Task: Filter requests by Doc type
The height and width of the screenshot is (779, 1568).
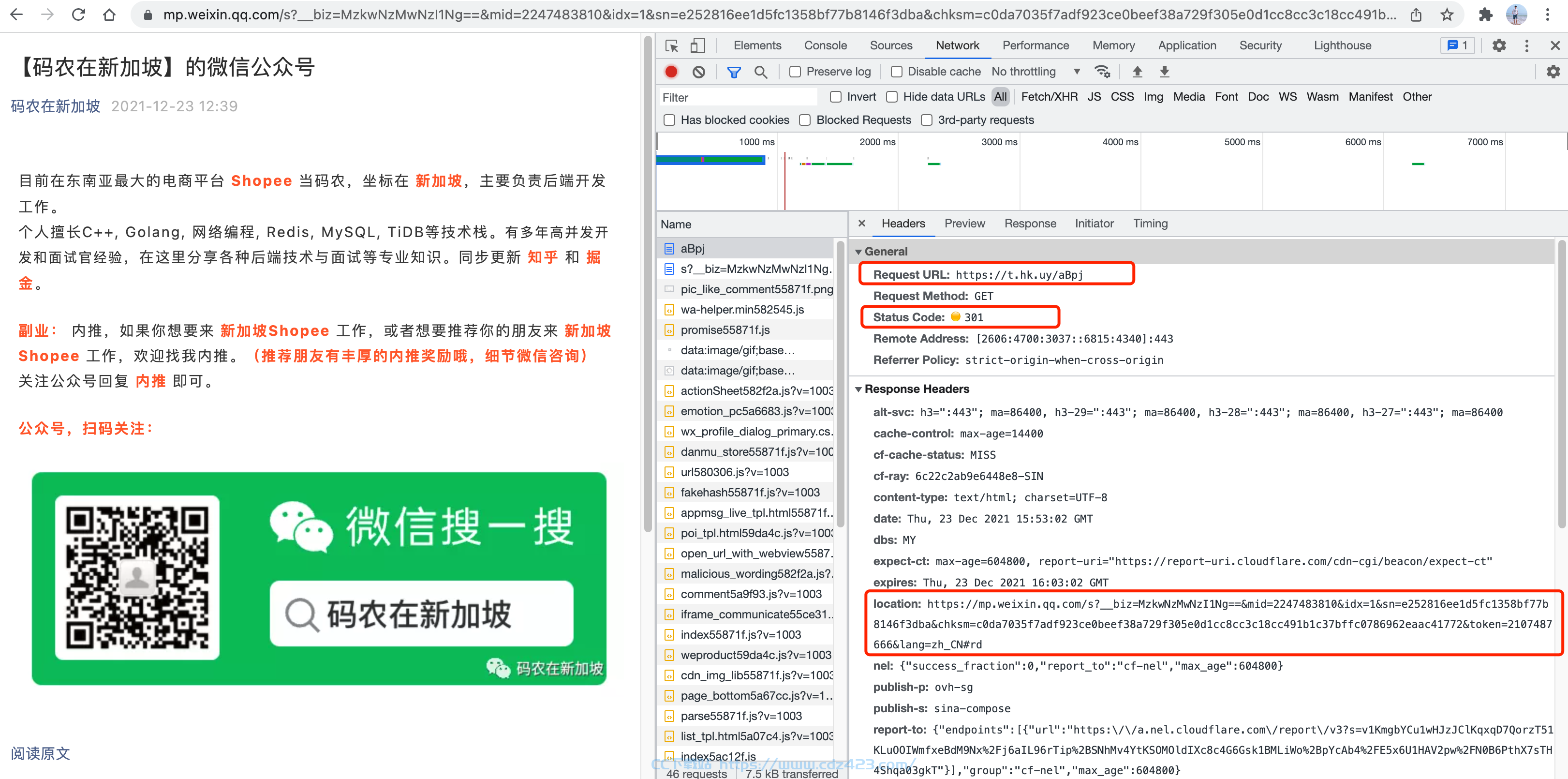Action: tap(1257, 97)
